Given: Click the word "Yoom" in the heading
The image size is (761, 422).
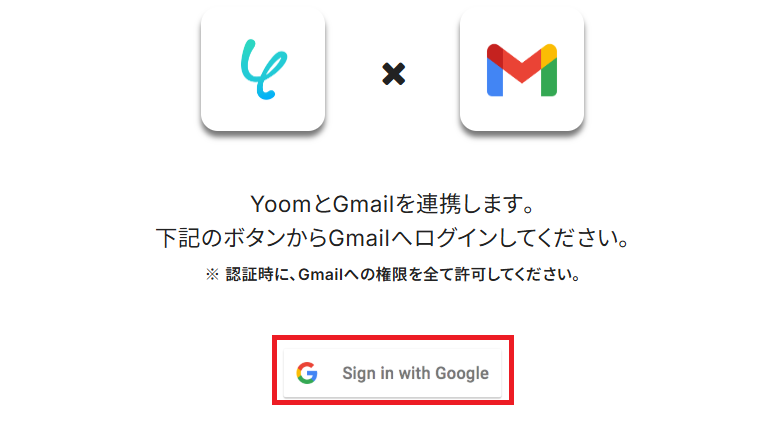Looking at the screenshot, I should click(x=281, y=205).
